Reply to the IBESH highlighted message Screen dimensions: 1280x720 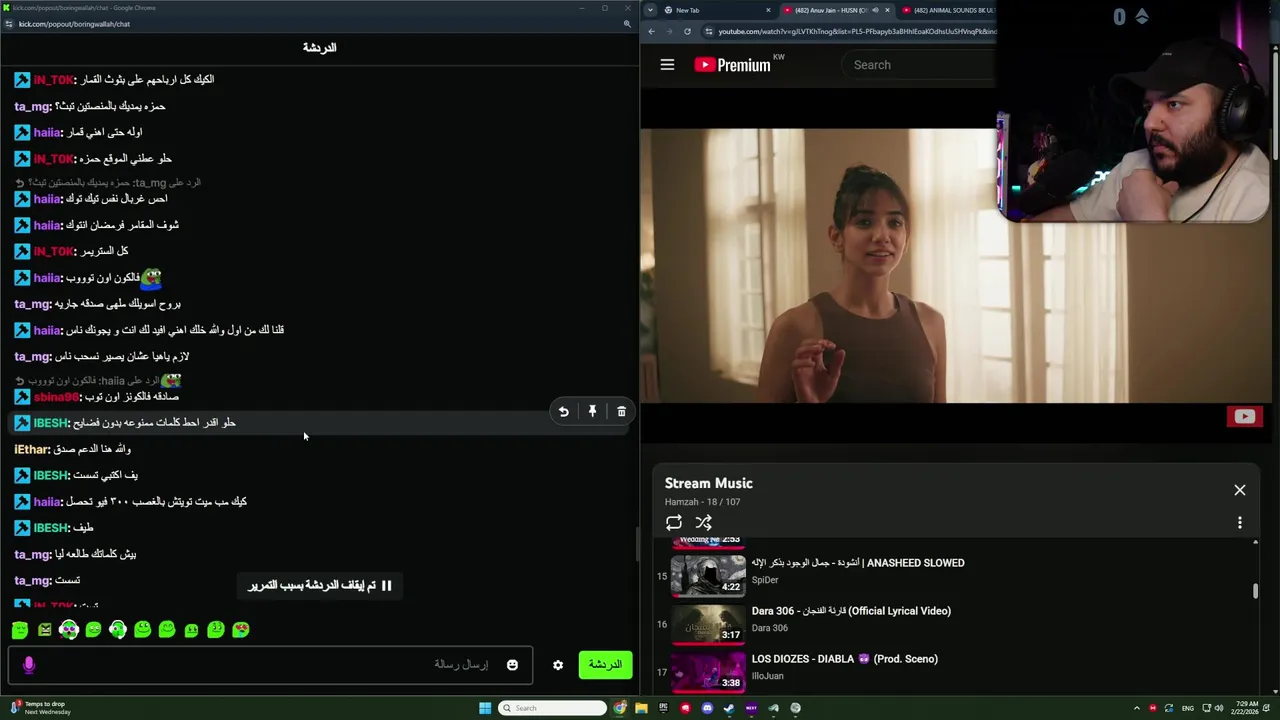[x=563, y=412]
